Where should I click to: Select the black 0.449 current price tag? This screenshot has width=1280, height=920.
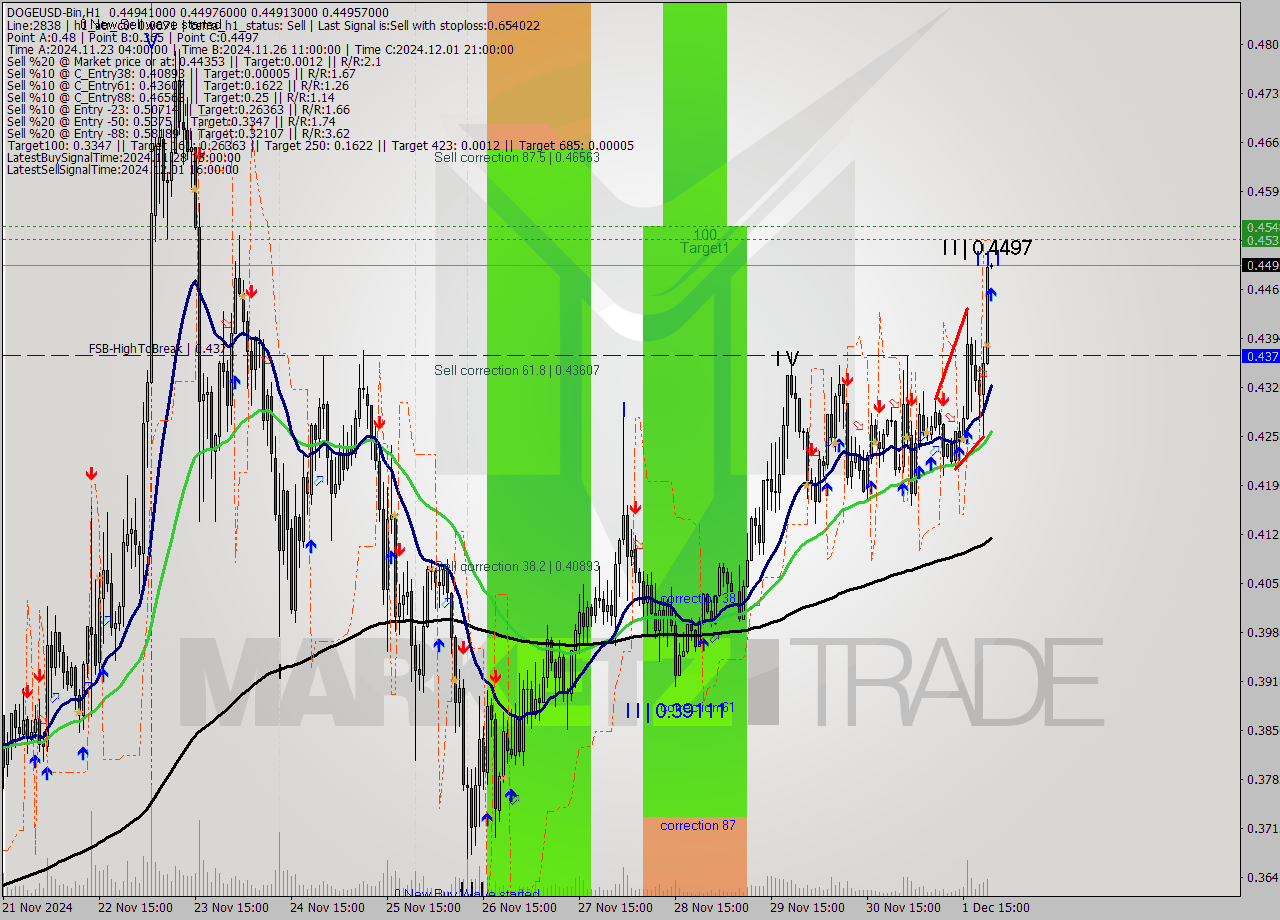click(1260, 265)
